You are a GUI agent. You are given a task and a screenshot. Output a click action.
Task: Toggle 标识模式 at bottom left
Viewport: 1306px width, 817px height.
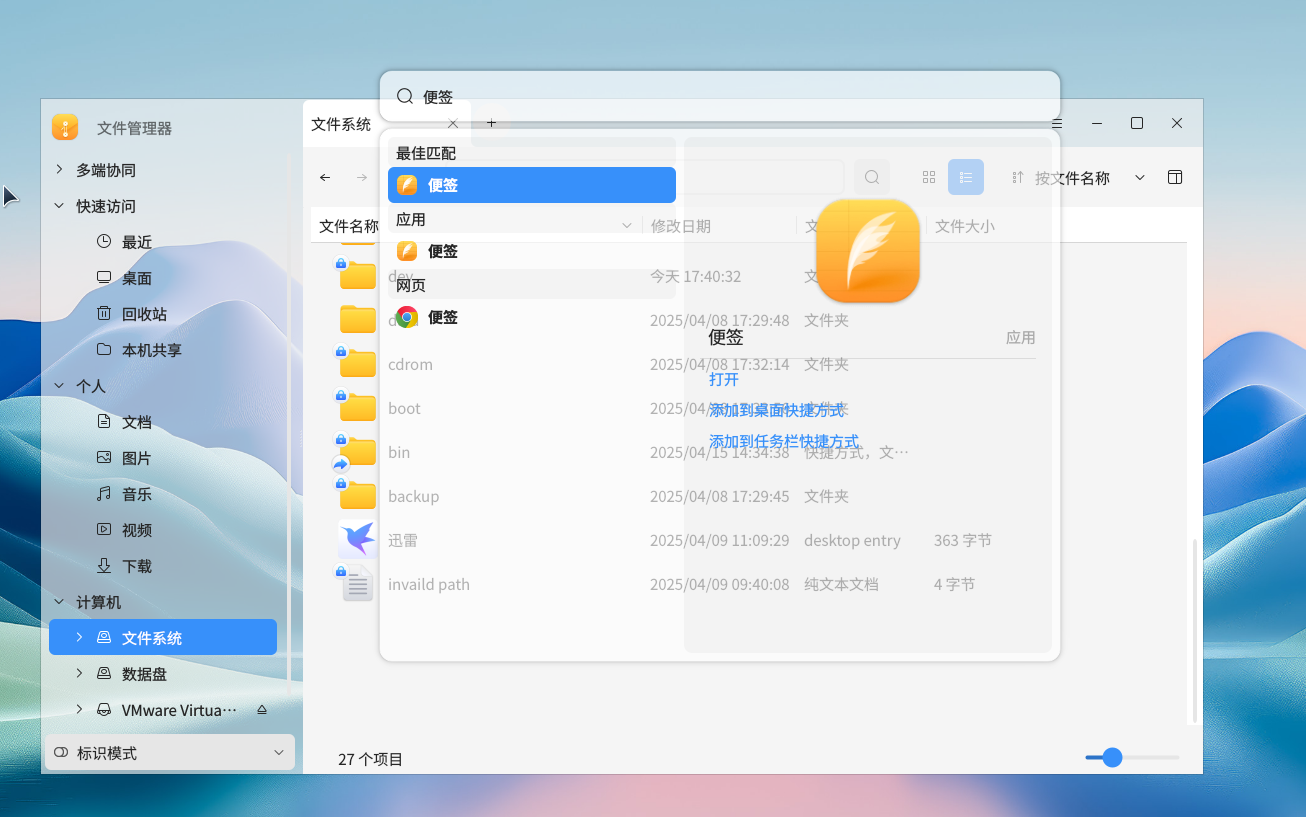169,752
